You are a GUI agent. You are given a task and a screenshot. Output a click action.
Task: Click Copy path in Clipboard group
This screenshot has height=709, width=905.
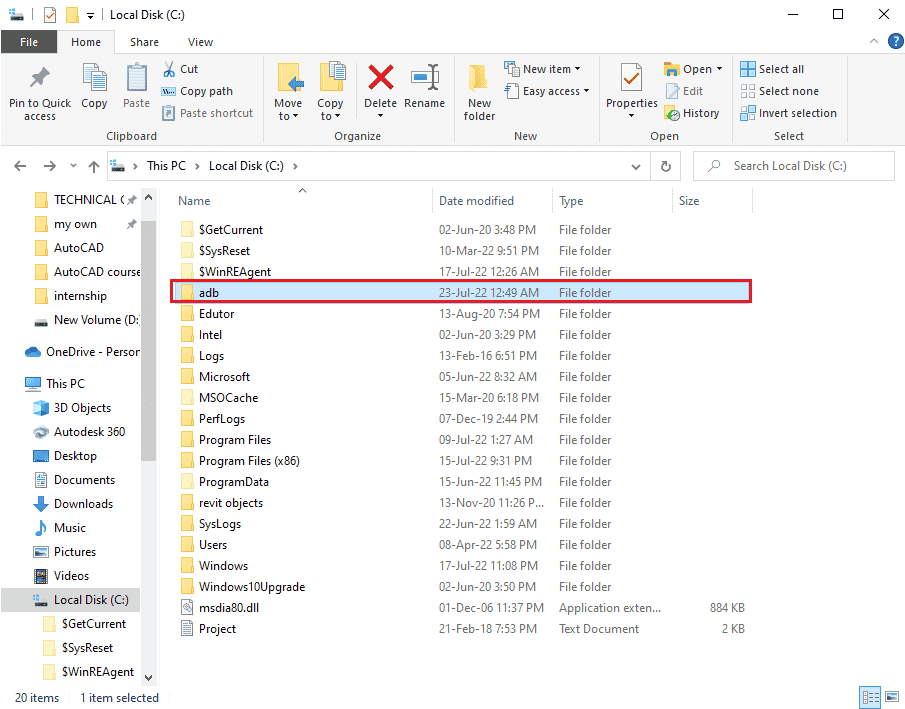coord(197,91)
